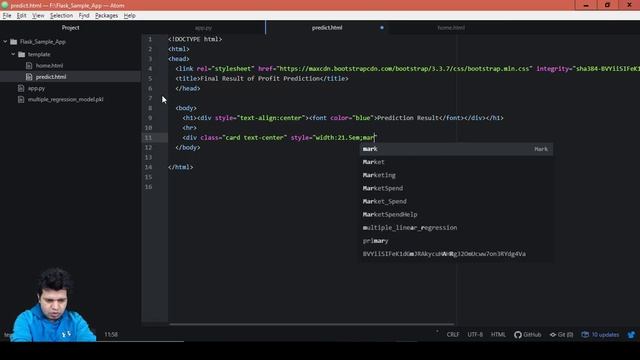Change CRLF line ending in status bar
This screenshot has width=640, height=360.
tap(453, 334)
